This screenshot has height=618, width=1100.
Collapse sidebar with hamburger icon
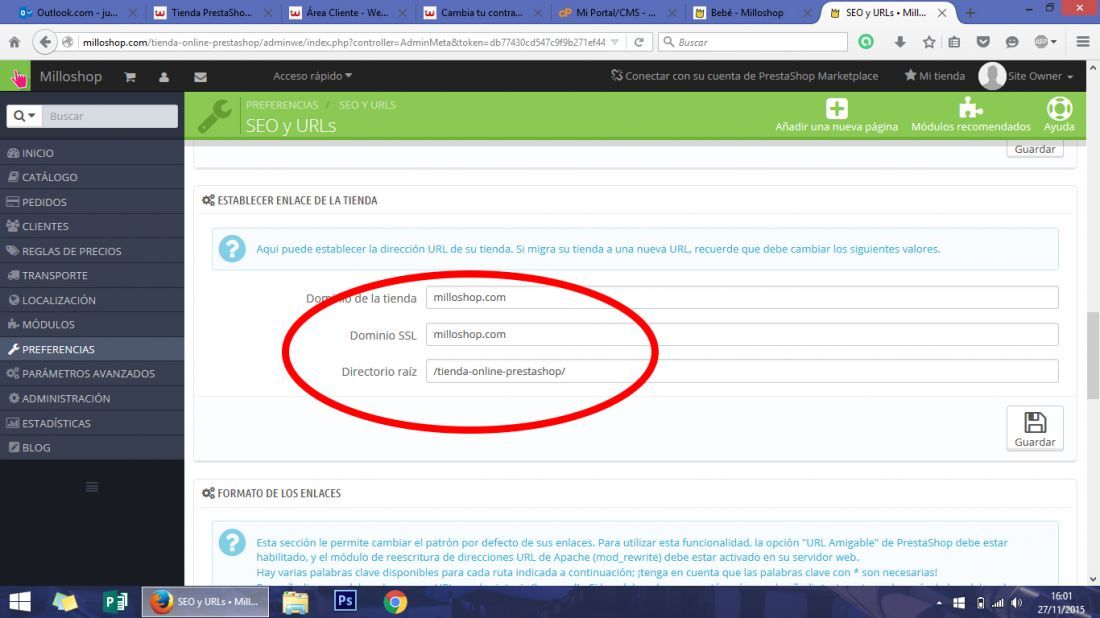coord(92,487)
